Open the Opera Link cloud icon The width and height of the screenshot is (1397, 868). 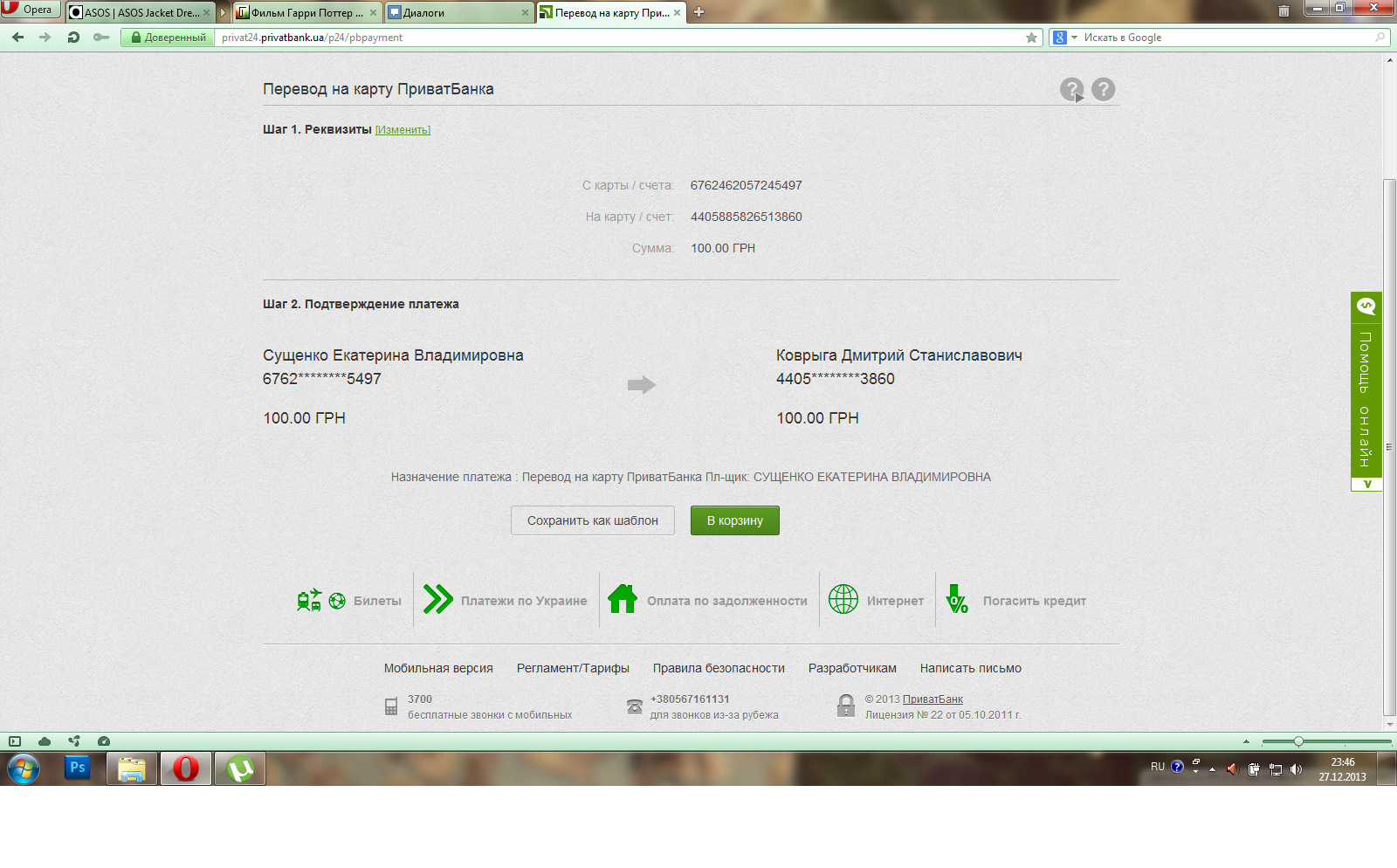[x=45, y=741]
